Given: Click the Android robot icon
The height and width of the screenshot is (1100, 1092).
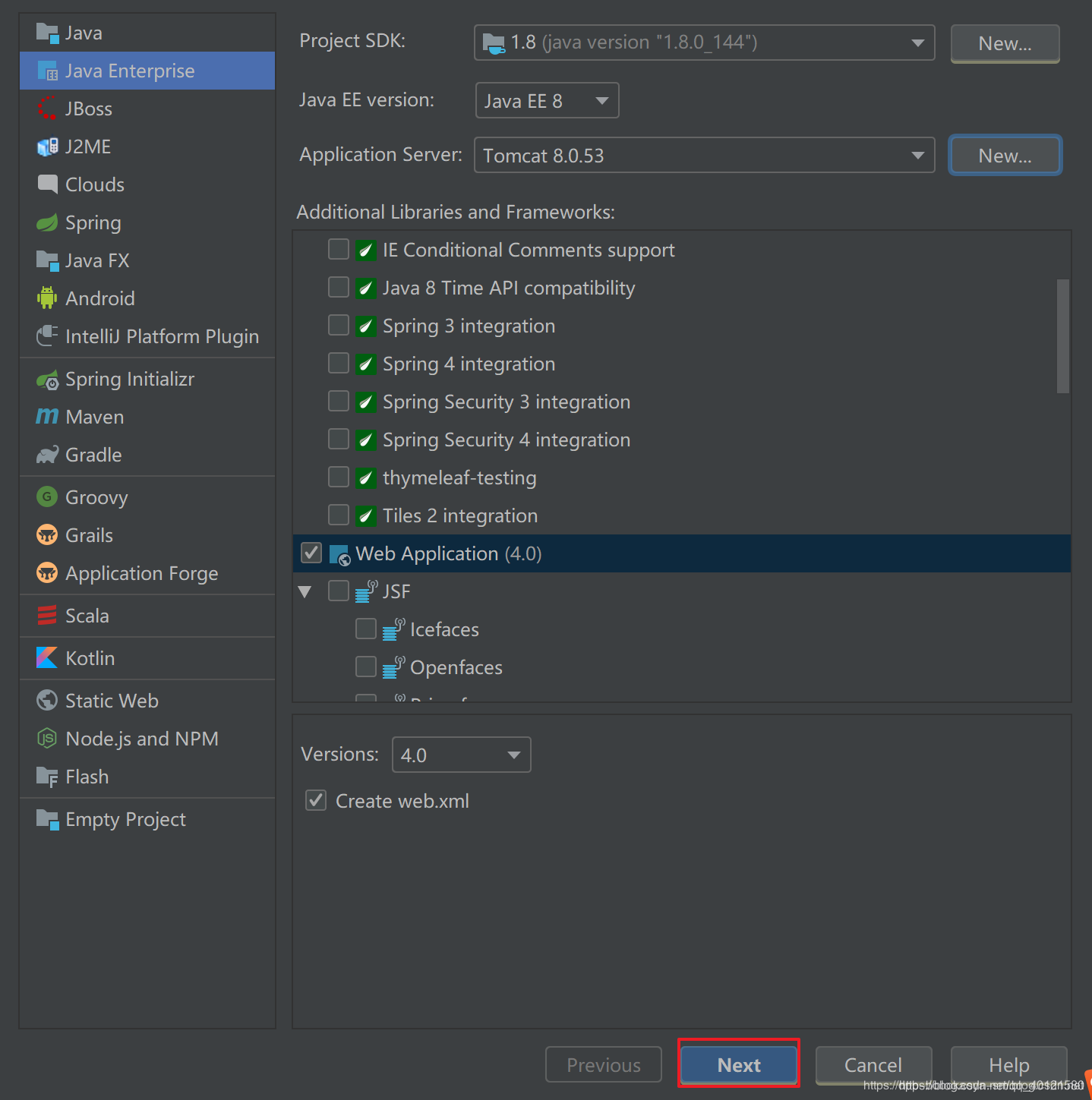Looking at the screenshot, I should [47, 298].
